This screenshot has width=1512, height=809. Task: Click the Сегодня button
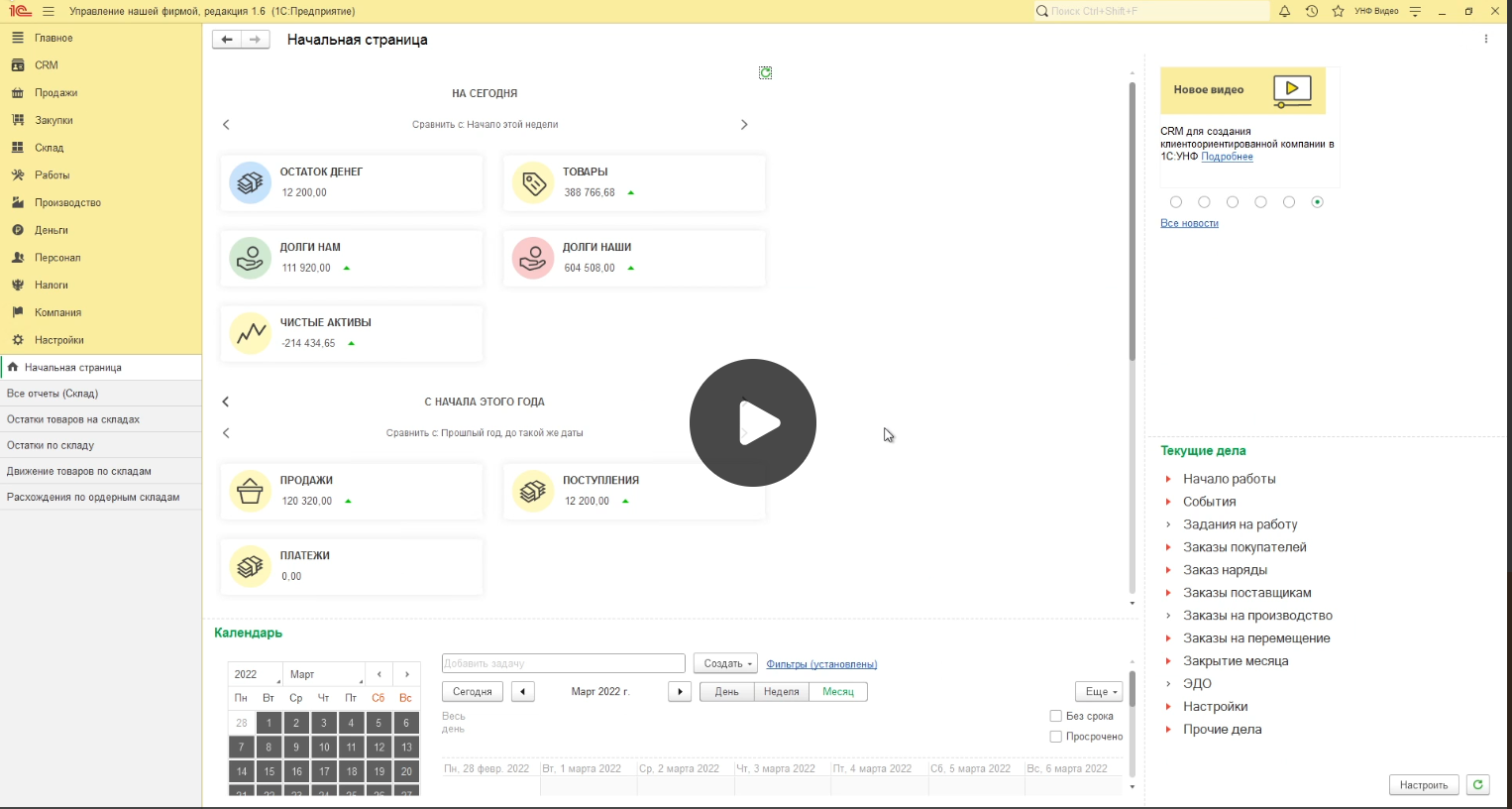pos(473,692)
